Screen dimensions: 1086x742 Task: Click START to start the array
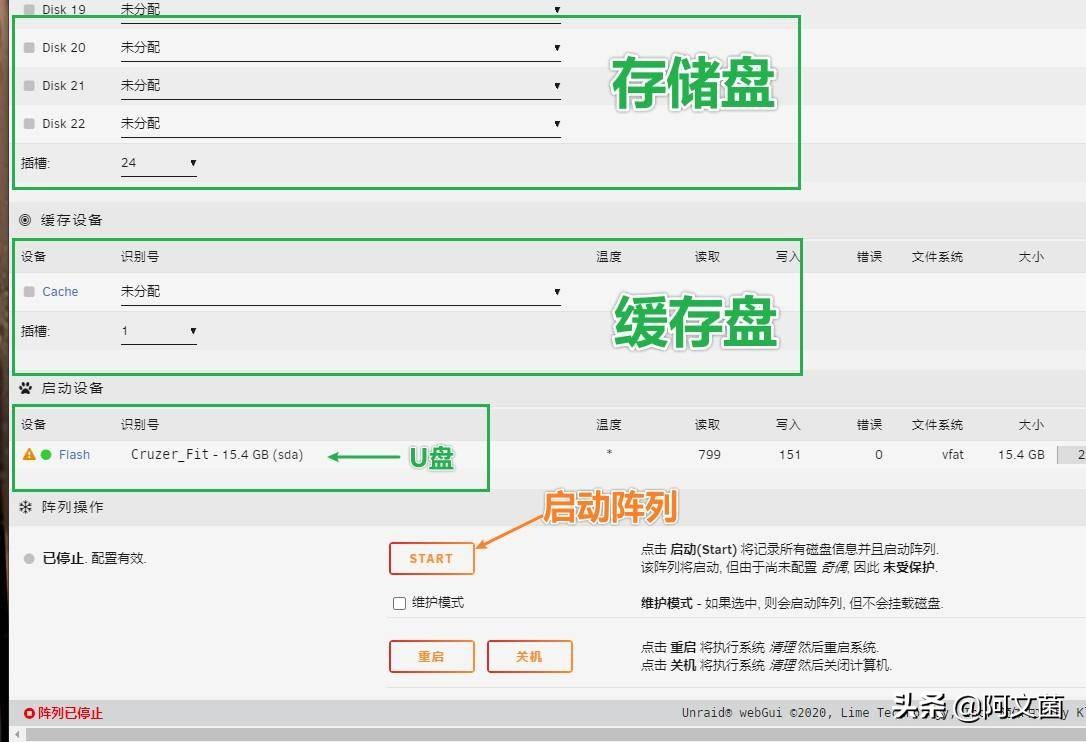431,558
